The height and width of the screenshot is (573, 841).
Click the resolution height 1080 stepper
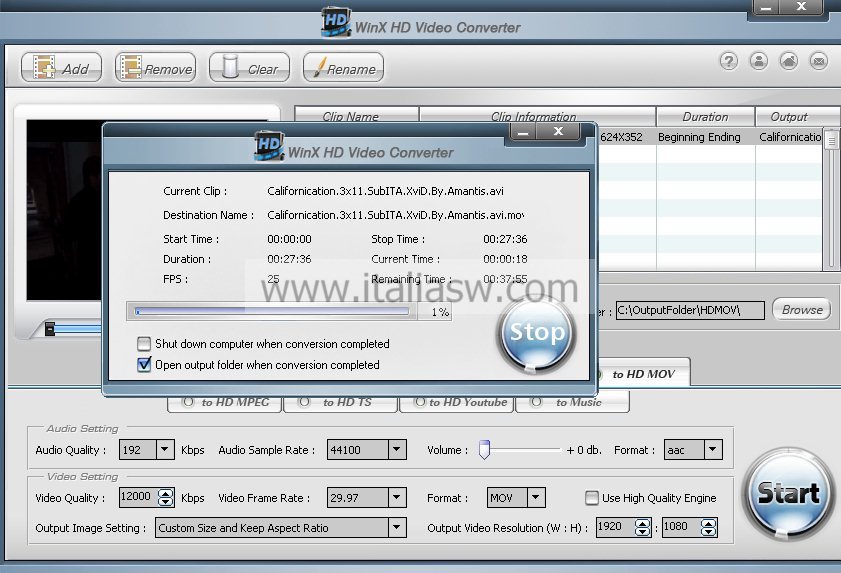709,527
